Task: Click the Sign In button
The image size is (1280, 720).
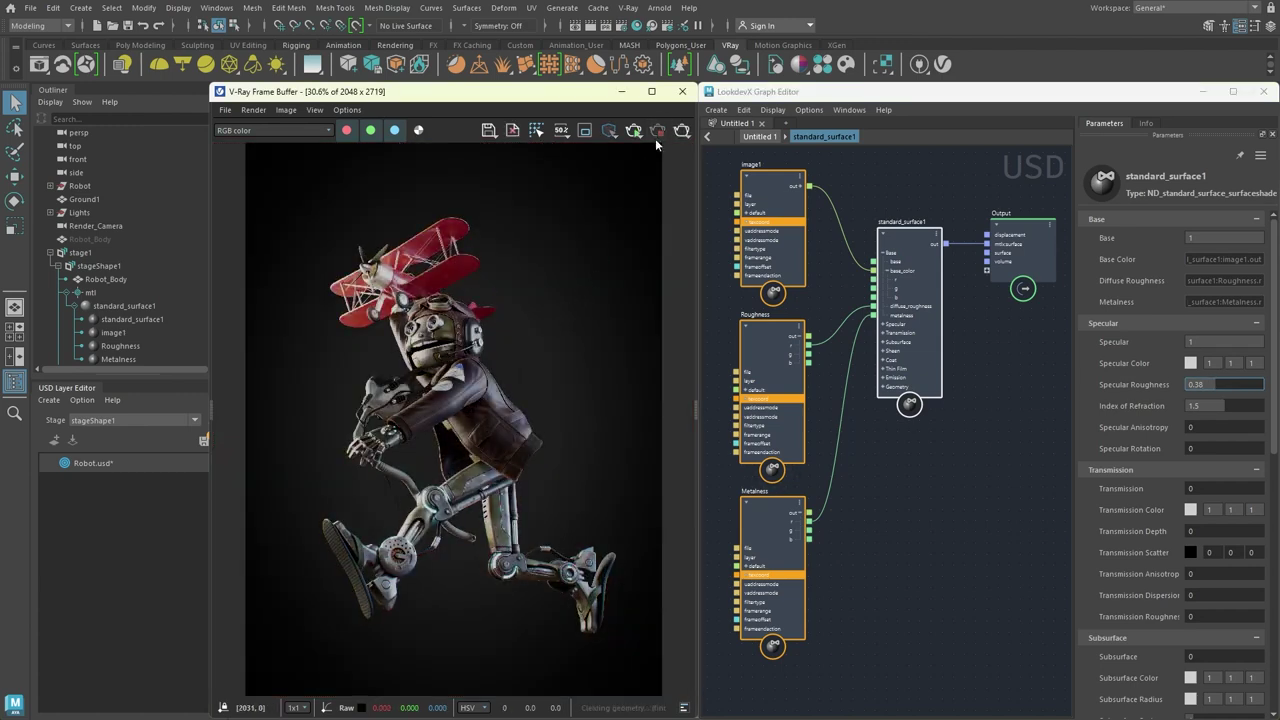Action: tap(775, 25)
